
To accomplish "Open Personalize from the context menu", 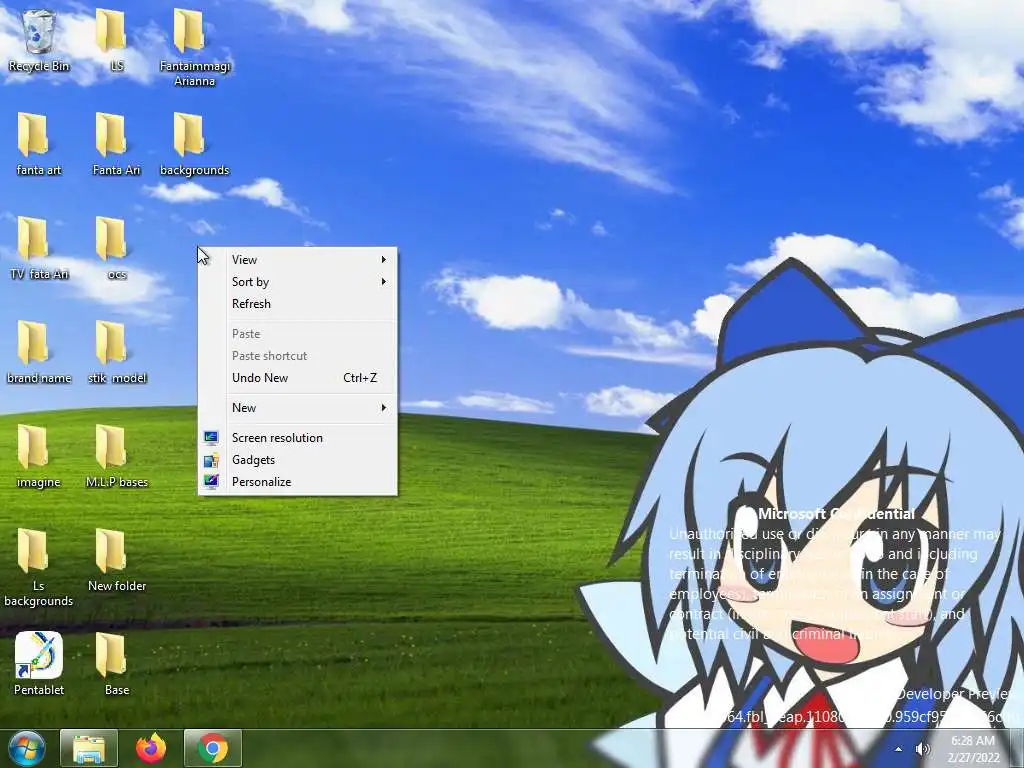I will click(x=298, y=482).
